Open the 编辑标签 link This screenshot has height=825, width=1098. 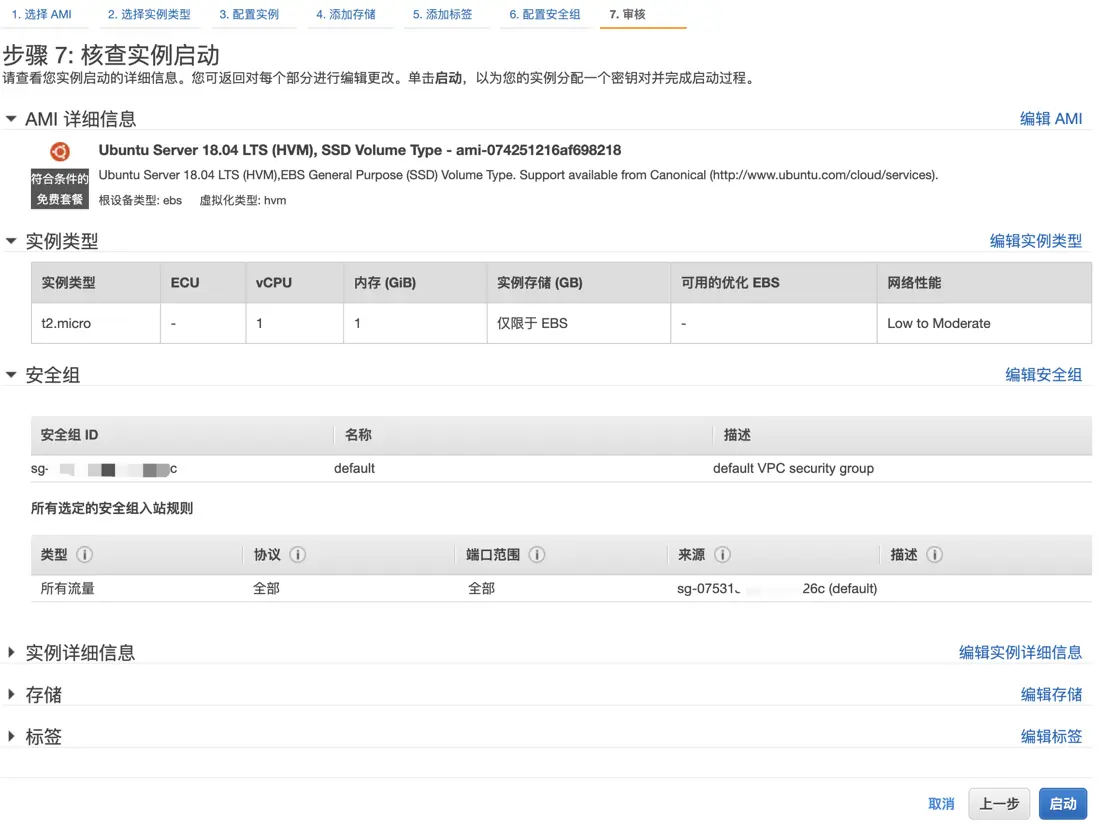tap(1051, 736)
